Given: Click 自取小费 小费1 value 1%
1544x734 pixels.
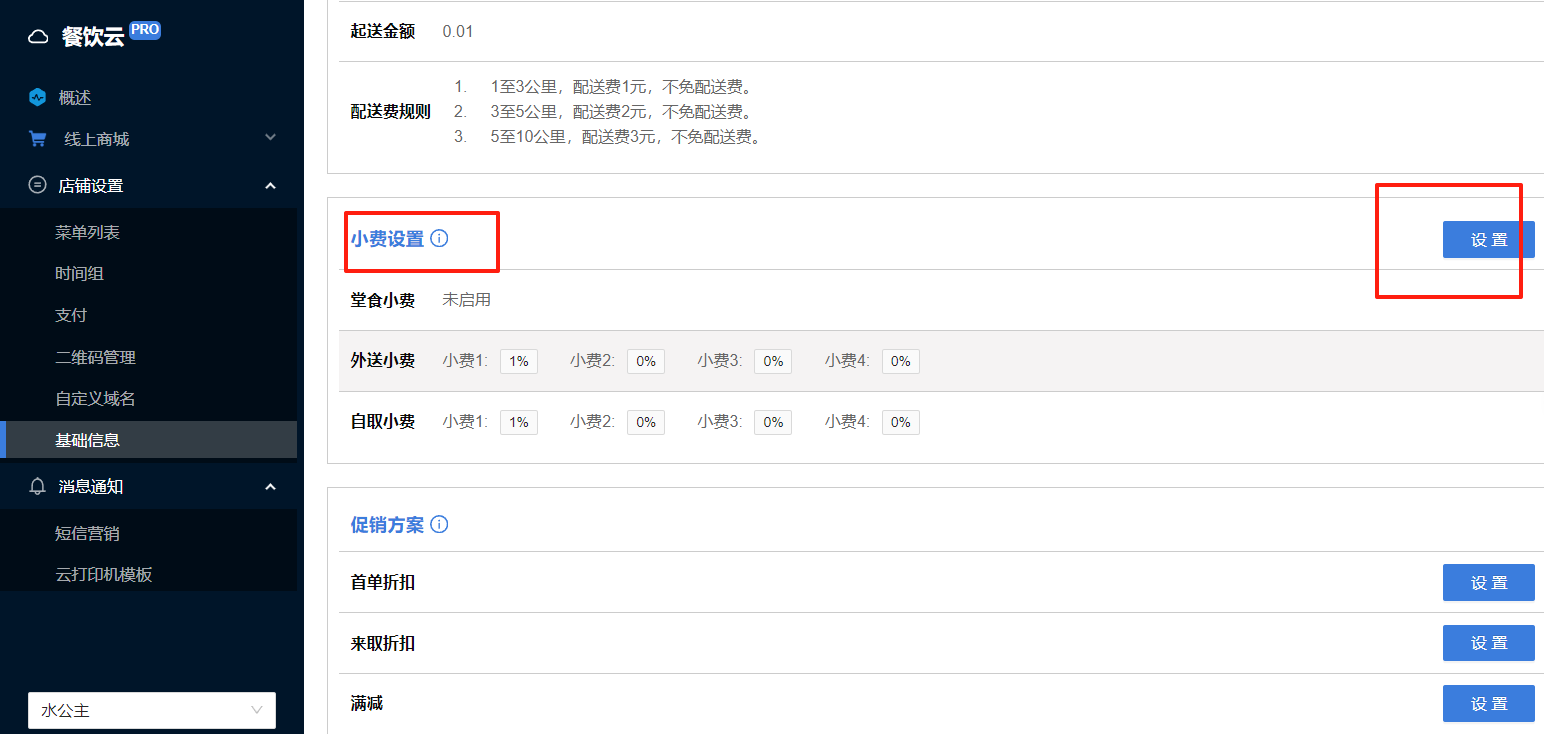Looking at the screenshot, I should coord(519,422).
